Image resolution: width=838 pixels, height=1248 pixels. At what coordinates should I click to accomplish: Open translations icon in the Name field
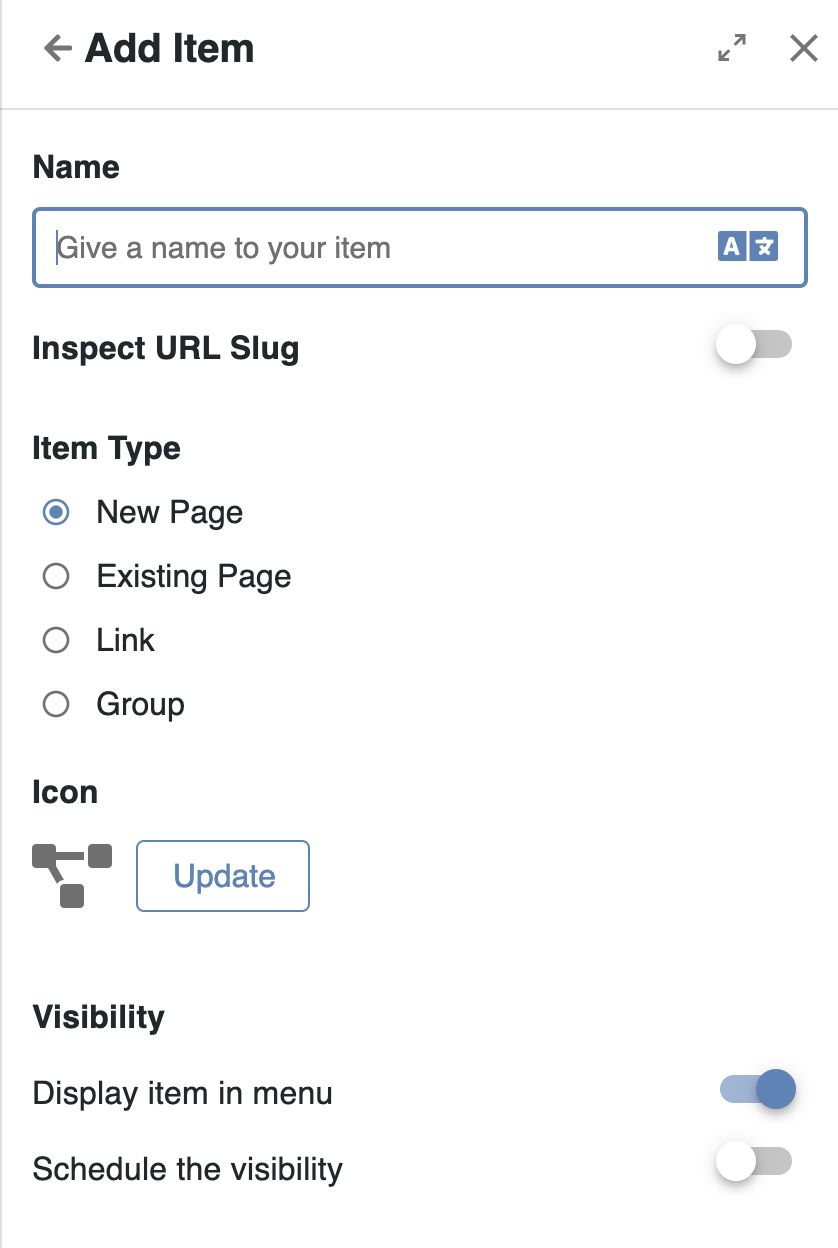(x=747, y=247)
